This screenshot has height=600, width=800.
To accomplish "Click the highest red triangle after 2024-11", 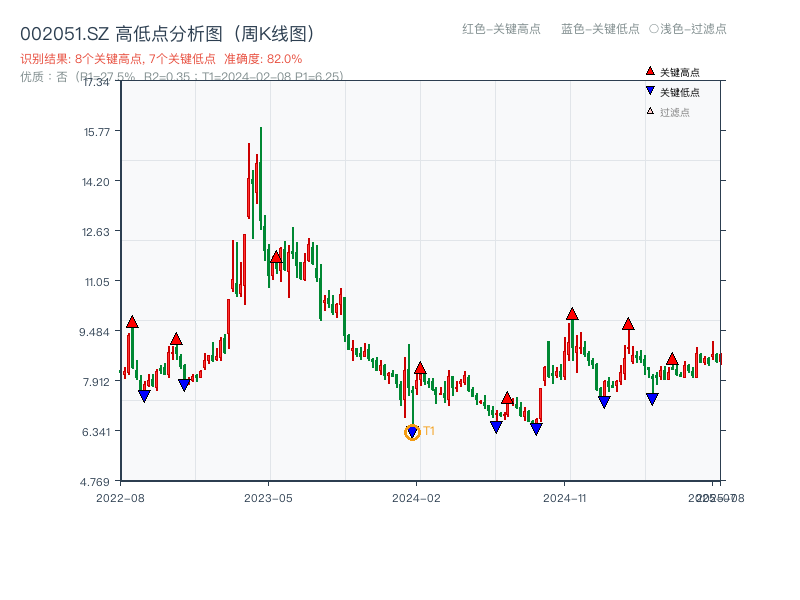I will click(570, 314).
